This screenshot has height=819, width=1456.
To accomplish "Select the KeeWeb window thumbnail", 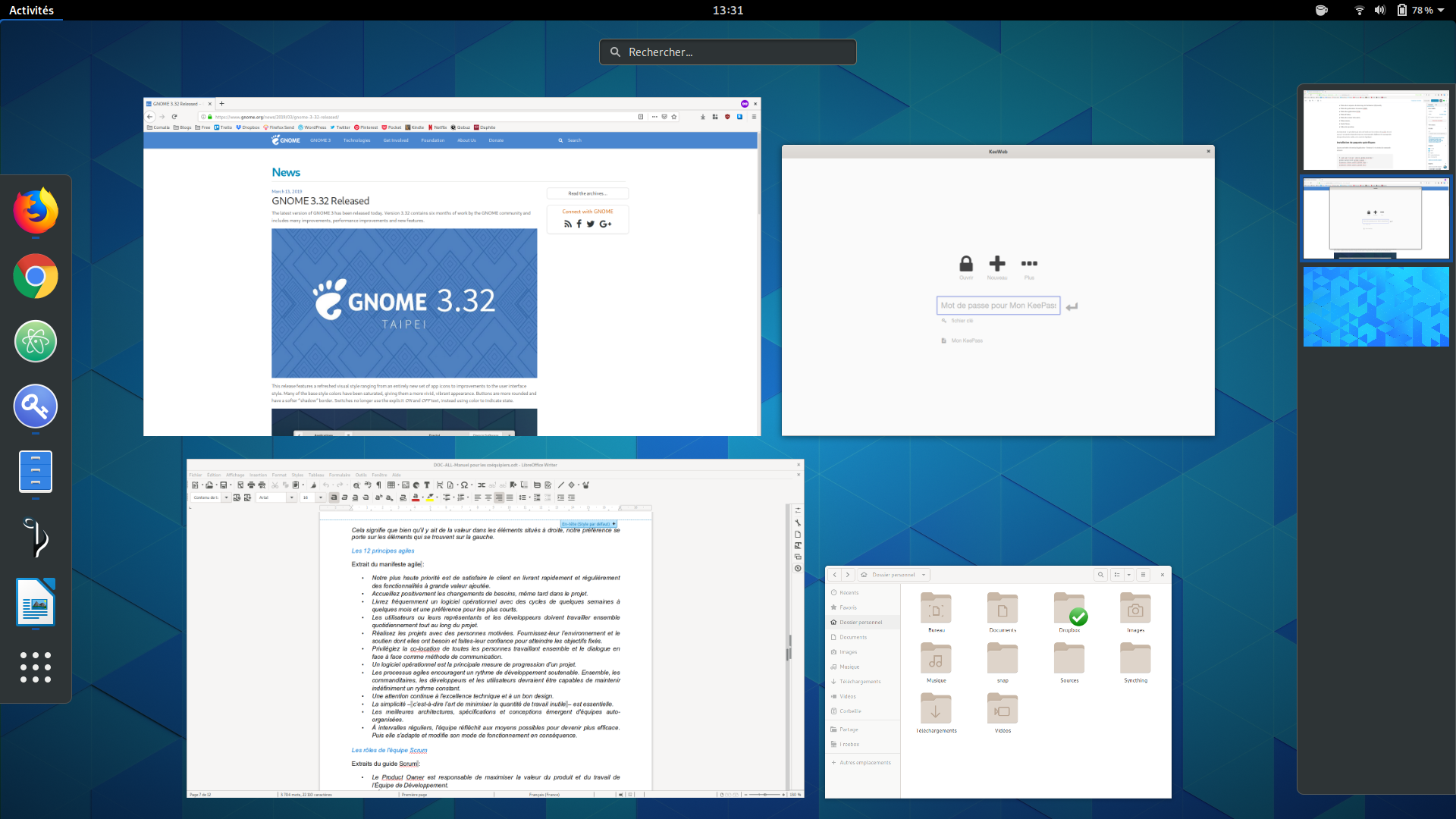I will pos(998,290).
